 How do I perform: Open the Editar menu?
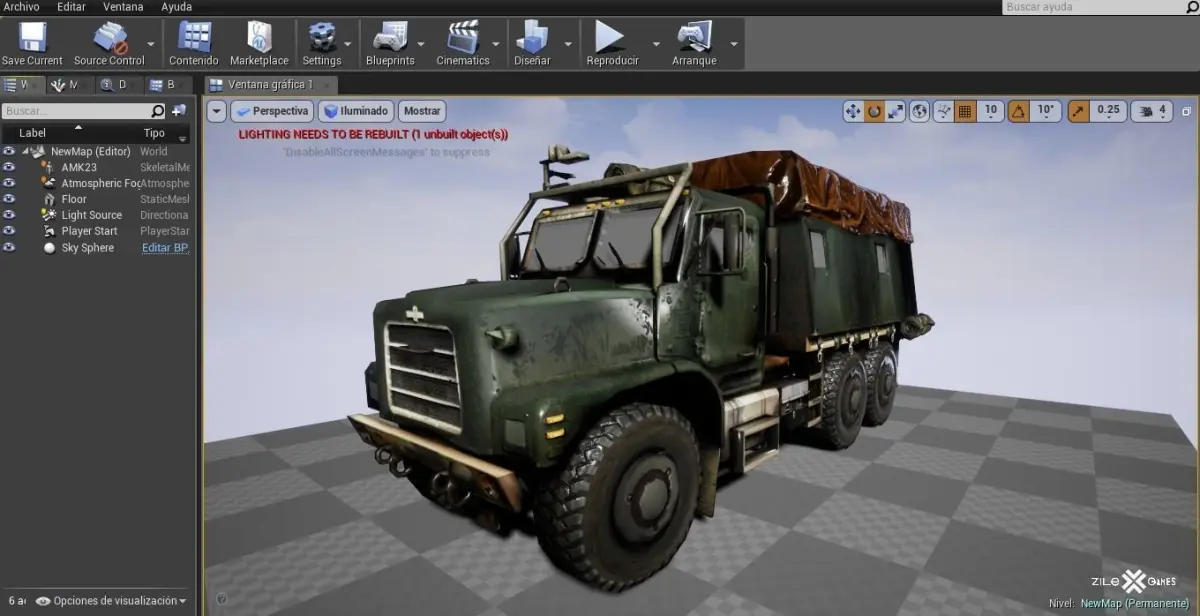[71, 7]
